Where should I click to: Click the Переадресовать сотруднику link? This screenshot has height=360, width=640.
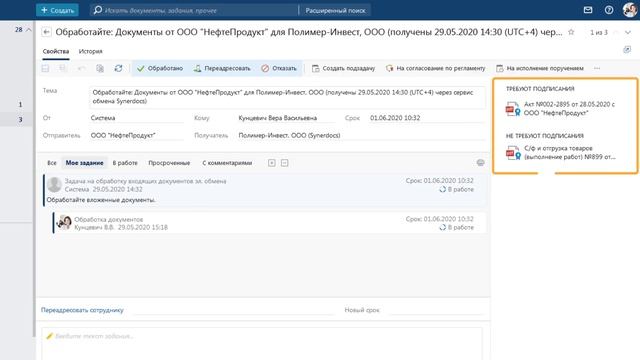pyautogui.click(x=82, y=310)
